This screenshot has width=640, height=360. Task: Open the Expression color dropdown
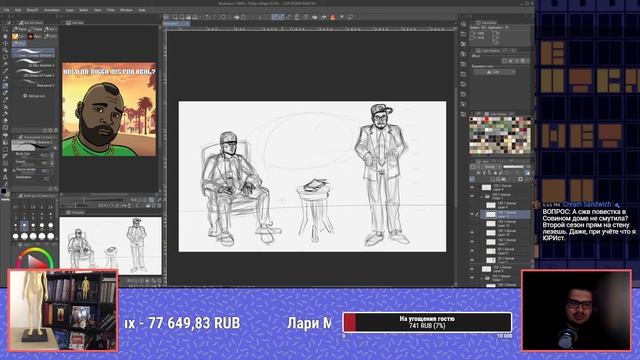click(494, 72)
